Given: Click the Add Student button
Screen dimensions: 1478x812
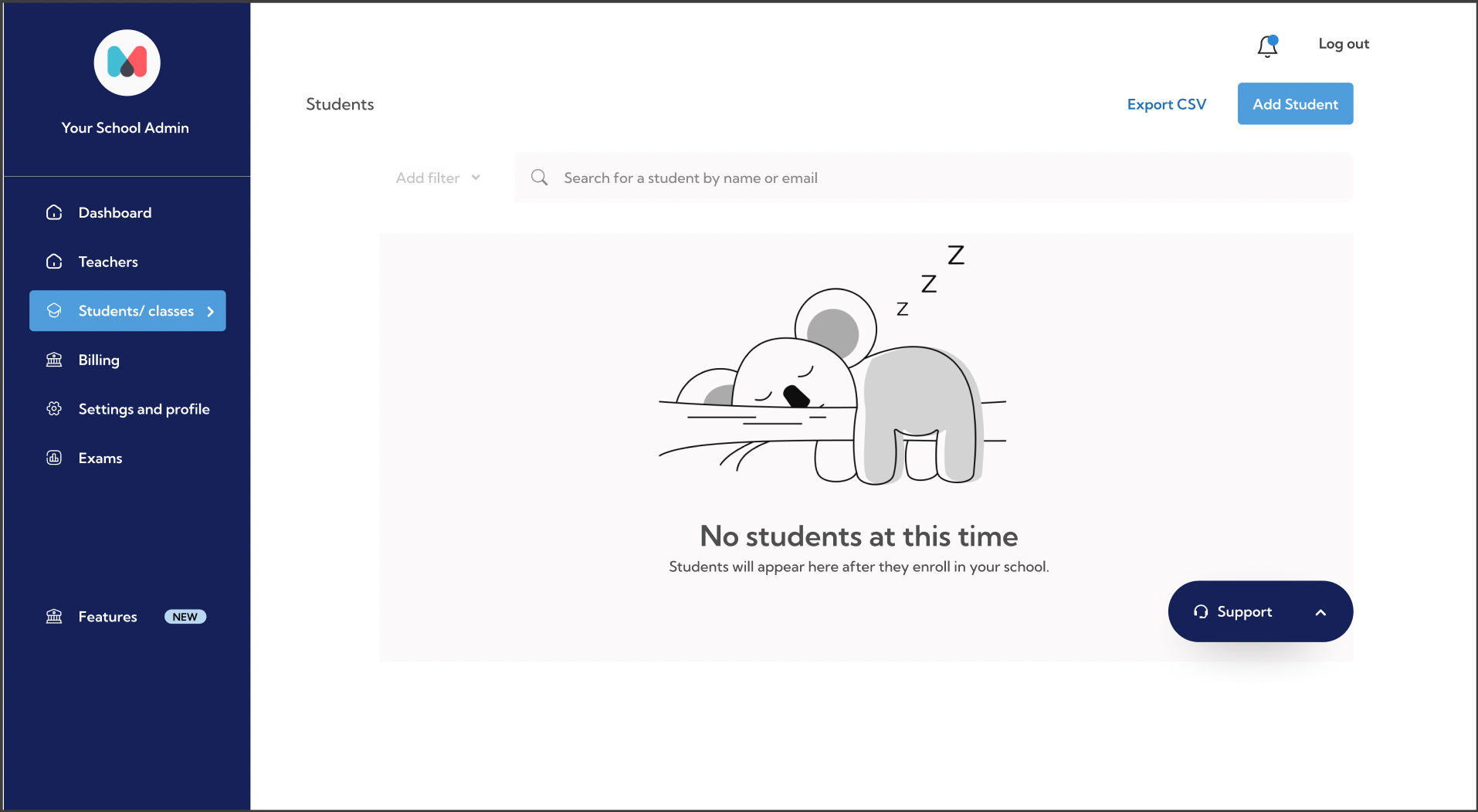Looking at the screenshot, I should 1295,103.
